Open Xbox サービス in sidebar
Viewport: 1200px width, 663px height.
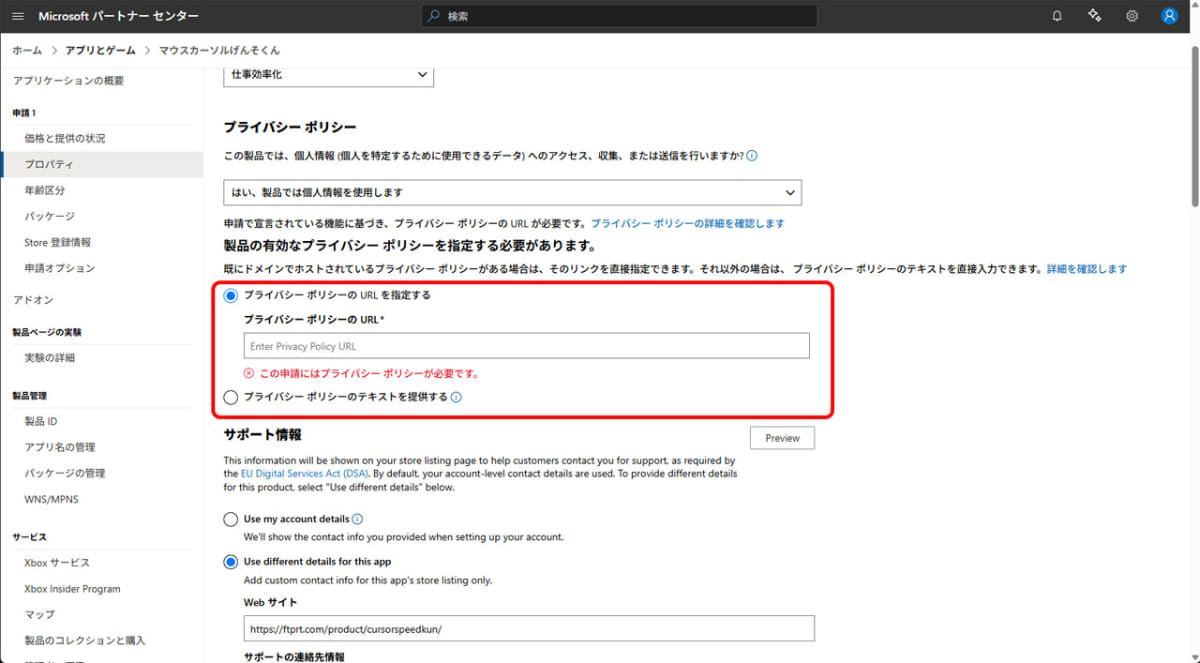[x=56, y=563]
